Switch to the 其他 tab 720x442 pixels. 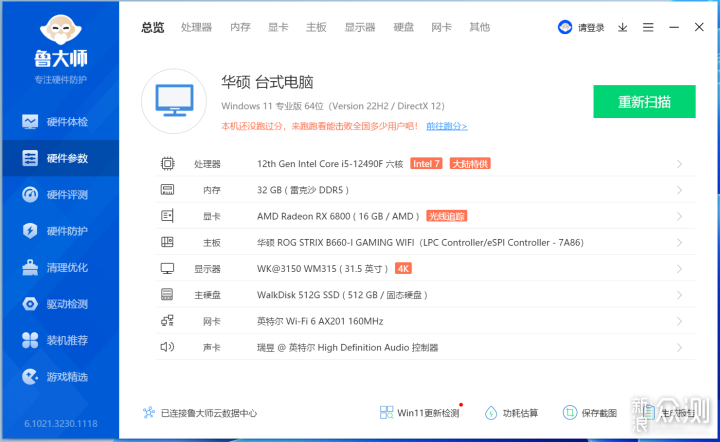[x=479, y=28]
